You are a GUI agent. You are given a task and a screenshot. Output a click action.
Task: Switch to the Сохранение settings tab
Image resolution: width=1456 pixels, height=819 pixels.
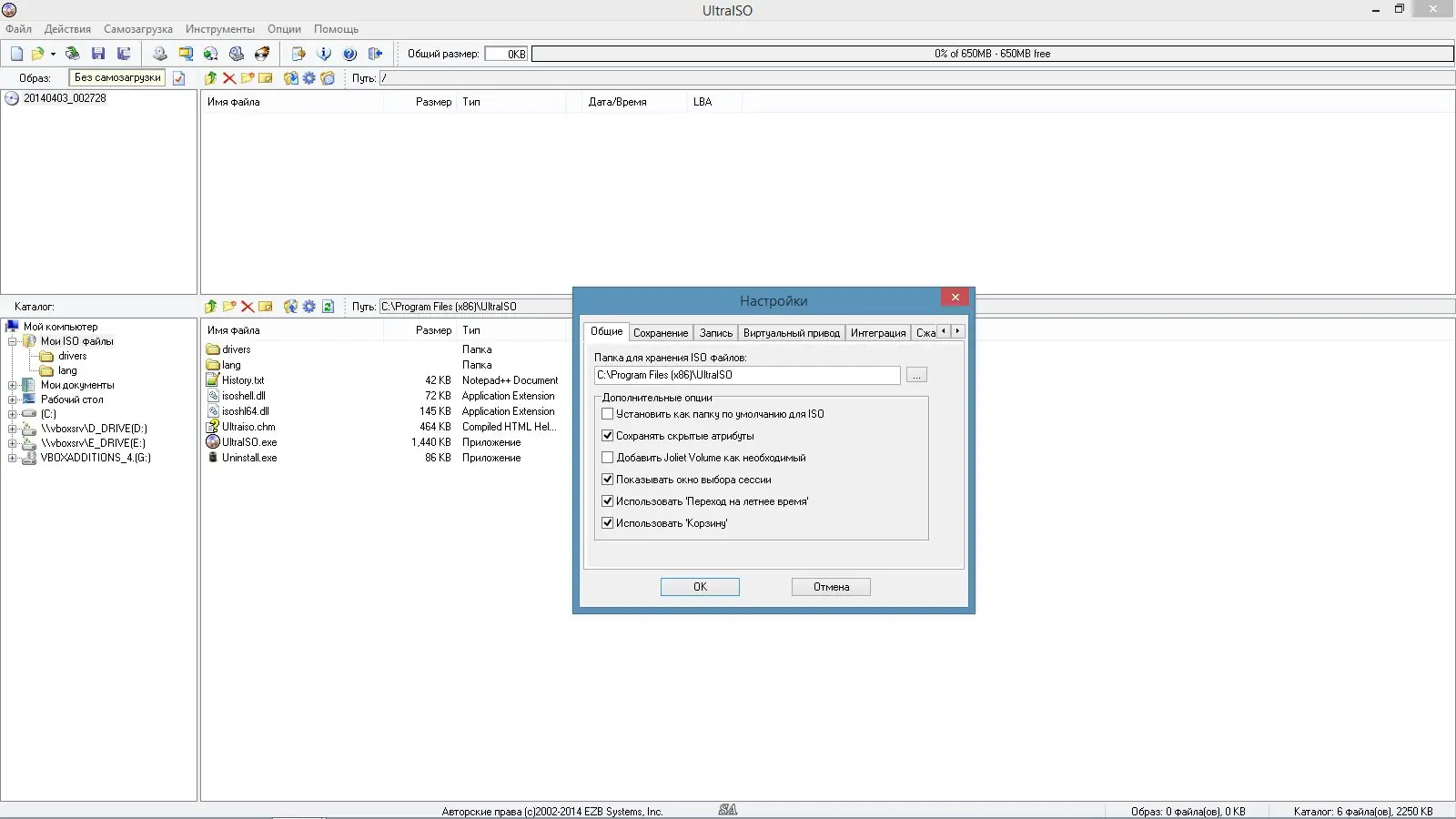(x=661, y=333)
